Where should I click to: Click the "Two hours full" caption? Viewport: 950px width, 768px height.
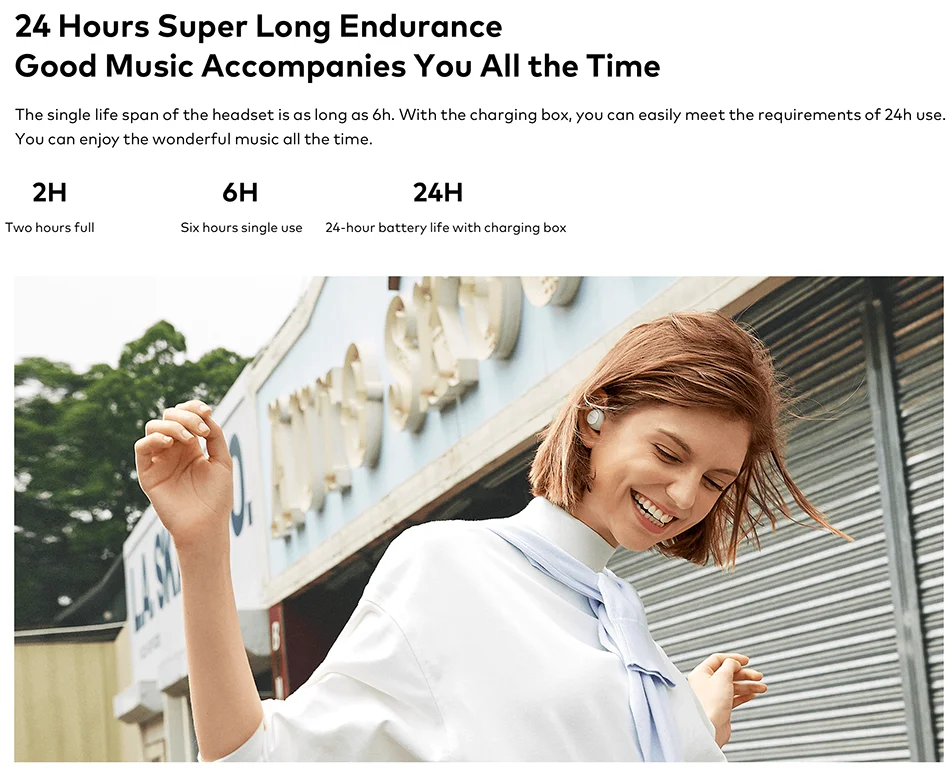coord(50,228)
